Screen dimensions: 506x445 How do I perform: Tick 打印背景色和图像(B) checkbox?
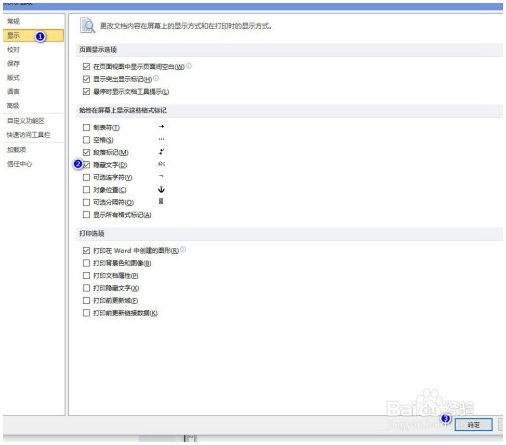tap(86, 263)
